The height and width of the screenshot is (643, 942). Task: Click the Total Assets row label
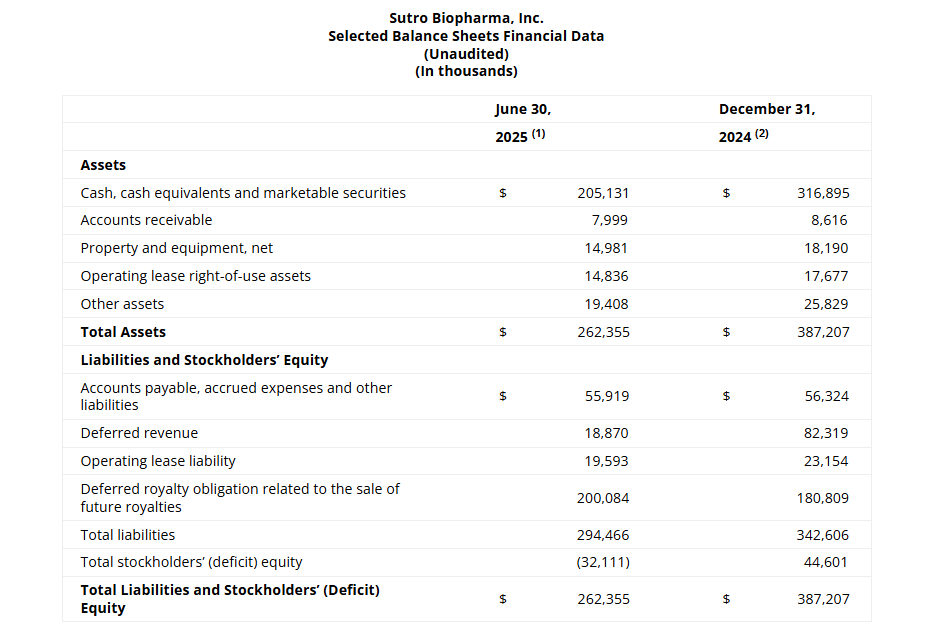(x=123, y=332)
